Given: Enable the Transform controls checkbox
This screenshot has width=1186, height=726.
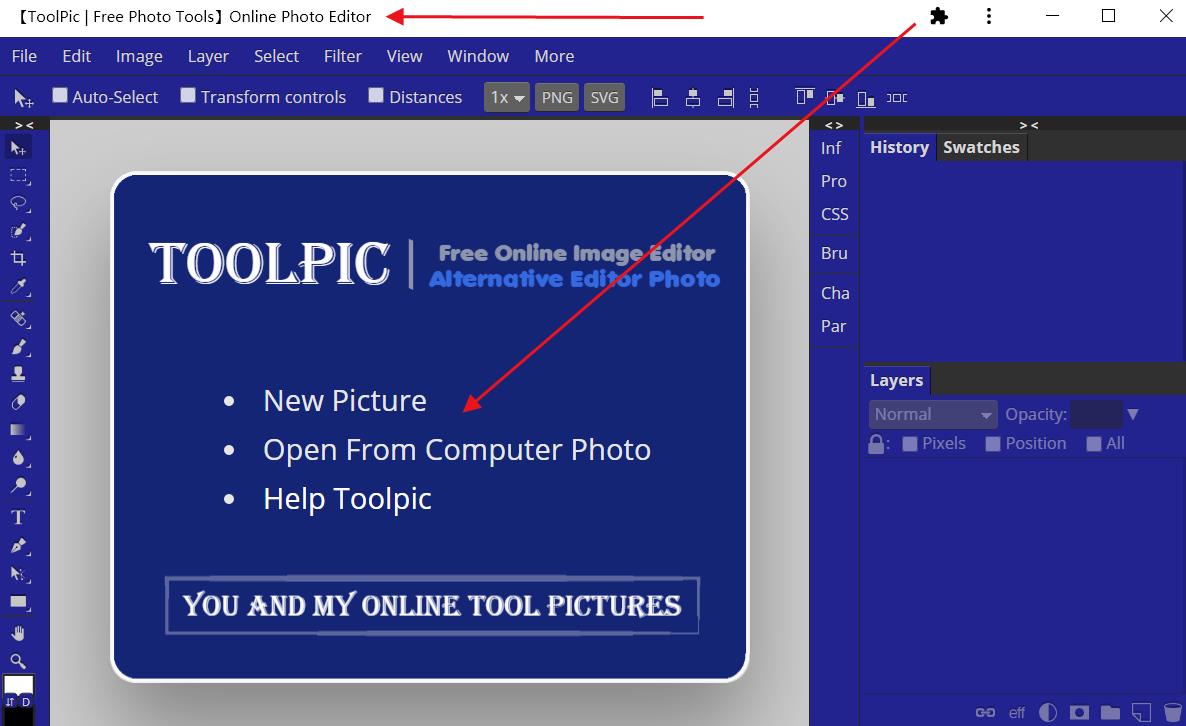Looking at the screenshot, I should [188, 95].
